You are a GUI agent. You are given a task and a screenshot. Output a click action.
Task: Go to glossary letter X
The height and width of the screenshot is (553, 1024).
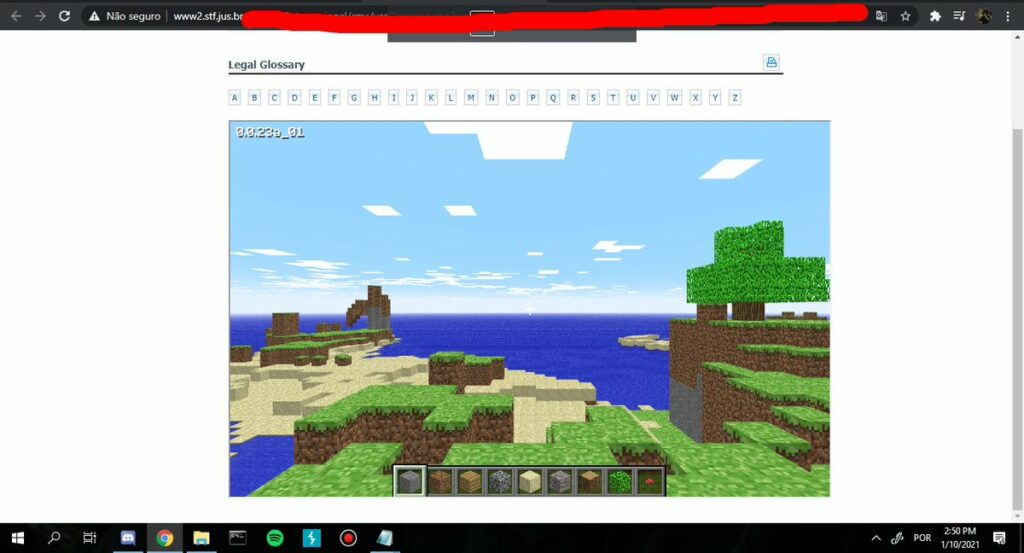[696, 98]
